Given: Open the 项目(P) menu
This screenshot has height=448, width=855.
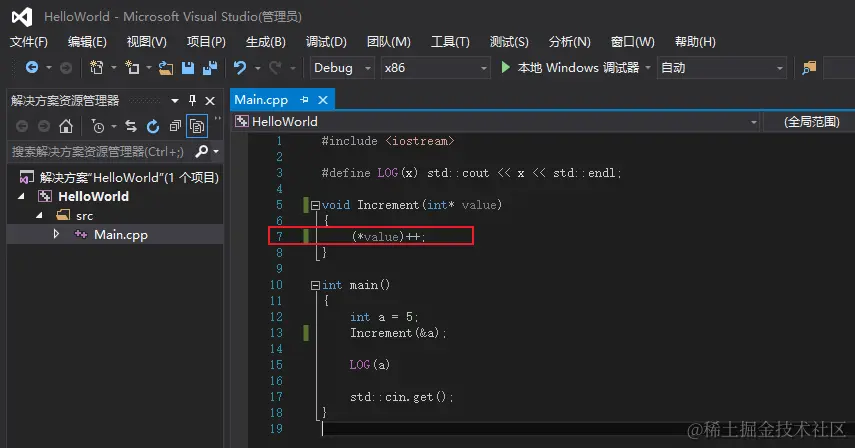Looking at the screenshot, I should tap(206, 41).
